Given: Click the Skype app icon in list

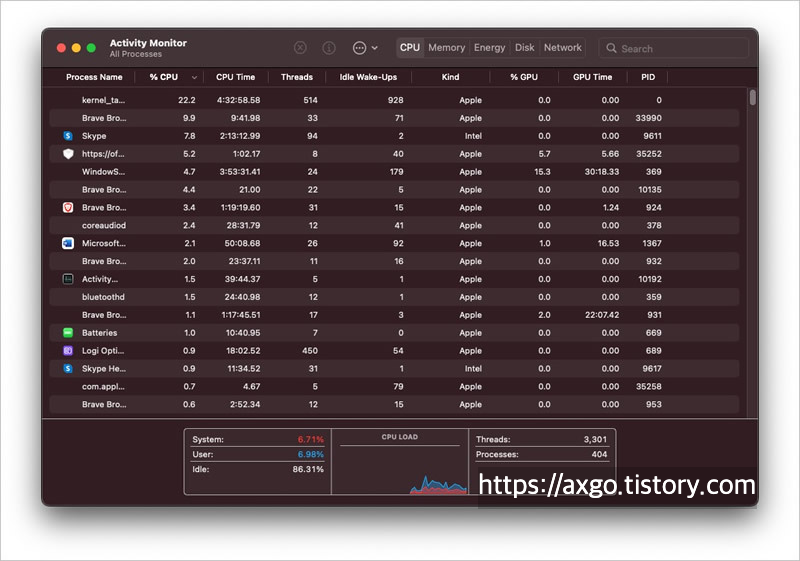Looking at the screenshot, I should (68, 136).
